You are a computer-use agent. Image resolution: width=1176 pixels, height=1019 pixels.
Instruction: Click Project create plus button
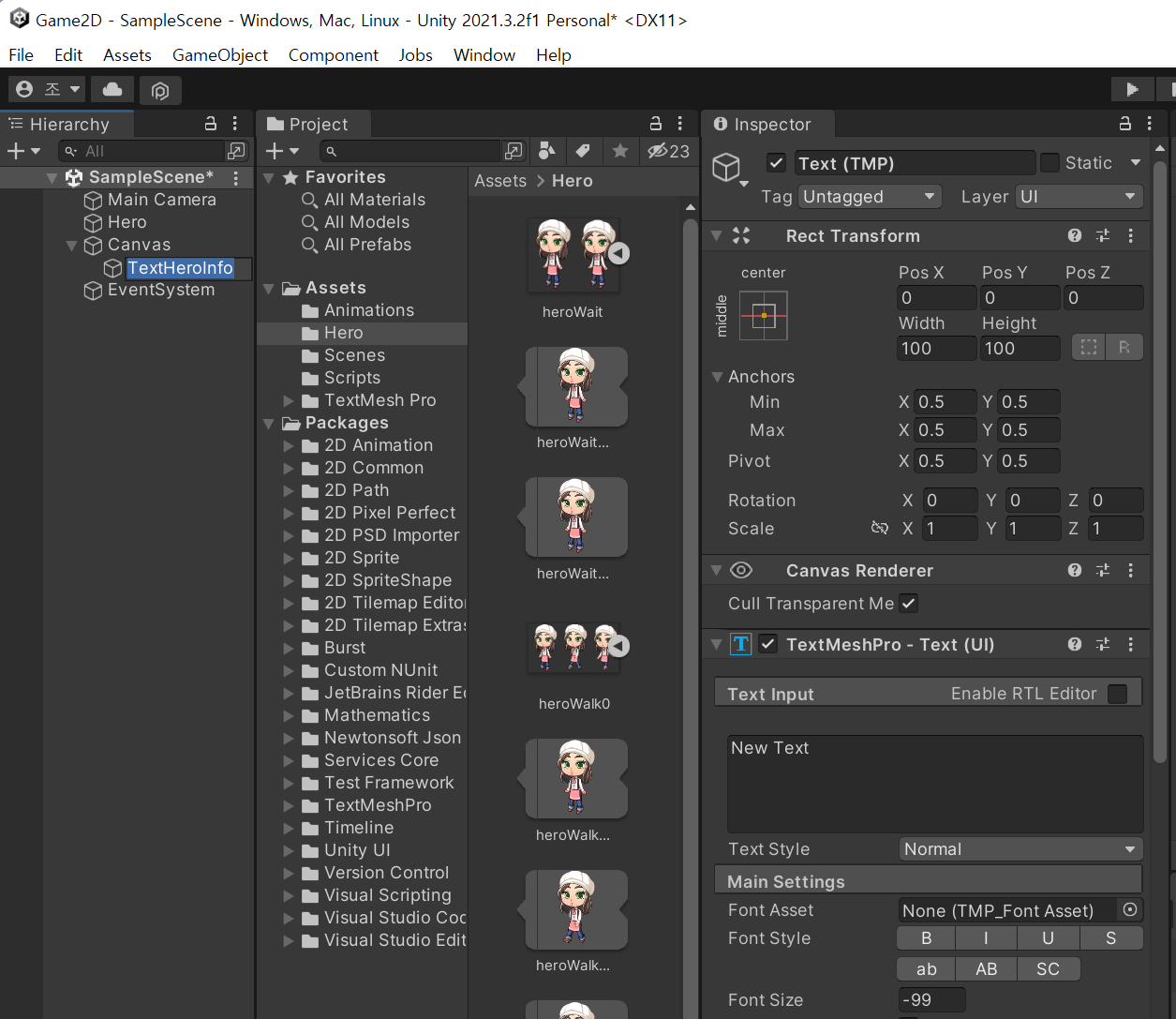(282, 151)
